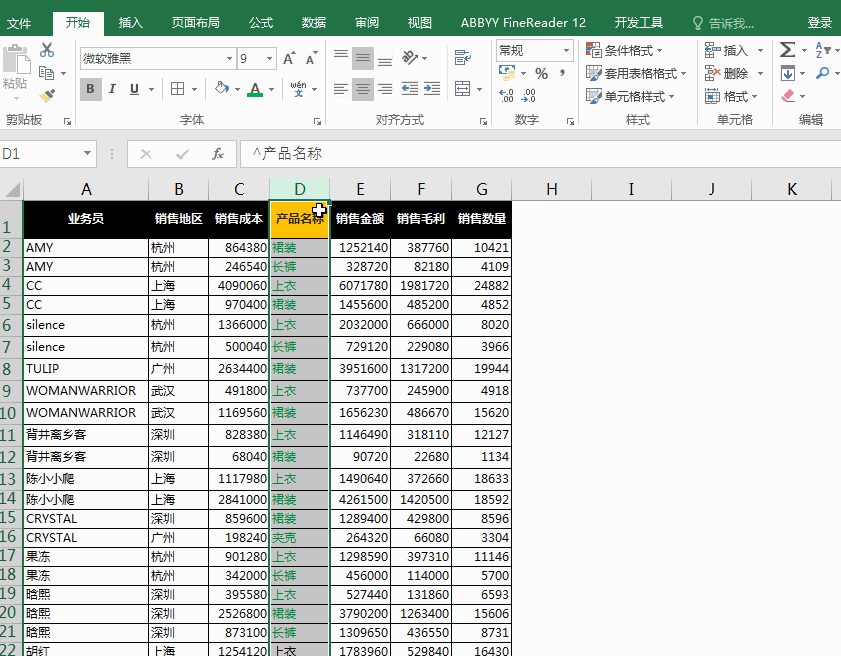This screenshot has width=841, height=656.
Task: Switch to the 页面布局 tab
Action: [195, 23]
